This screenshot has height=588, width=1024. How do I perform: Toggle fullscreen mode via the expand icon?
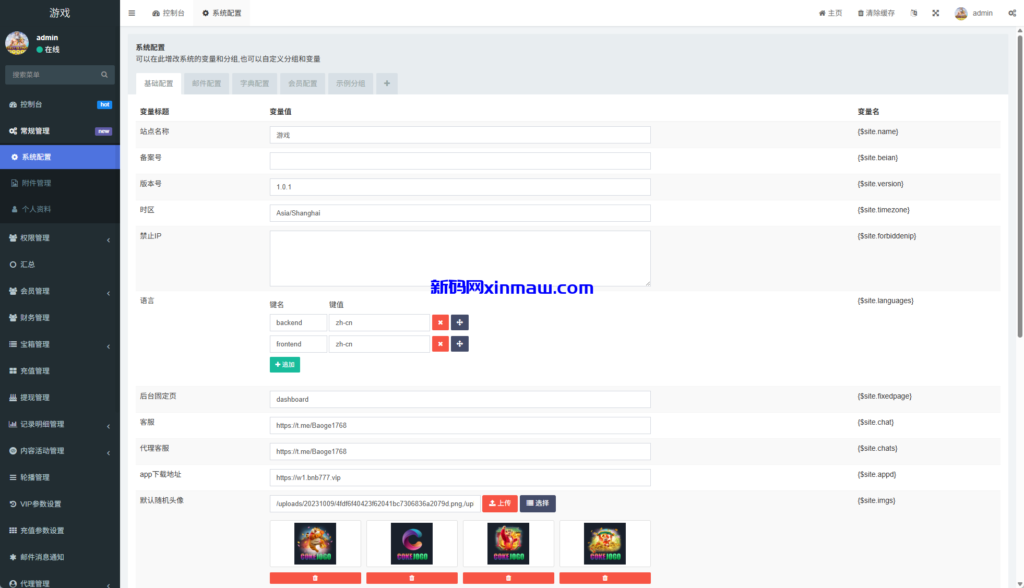click(936, 13)
